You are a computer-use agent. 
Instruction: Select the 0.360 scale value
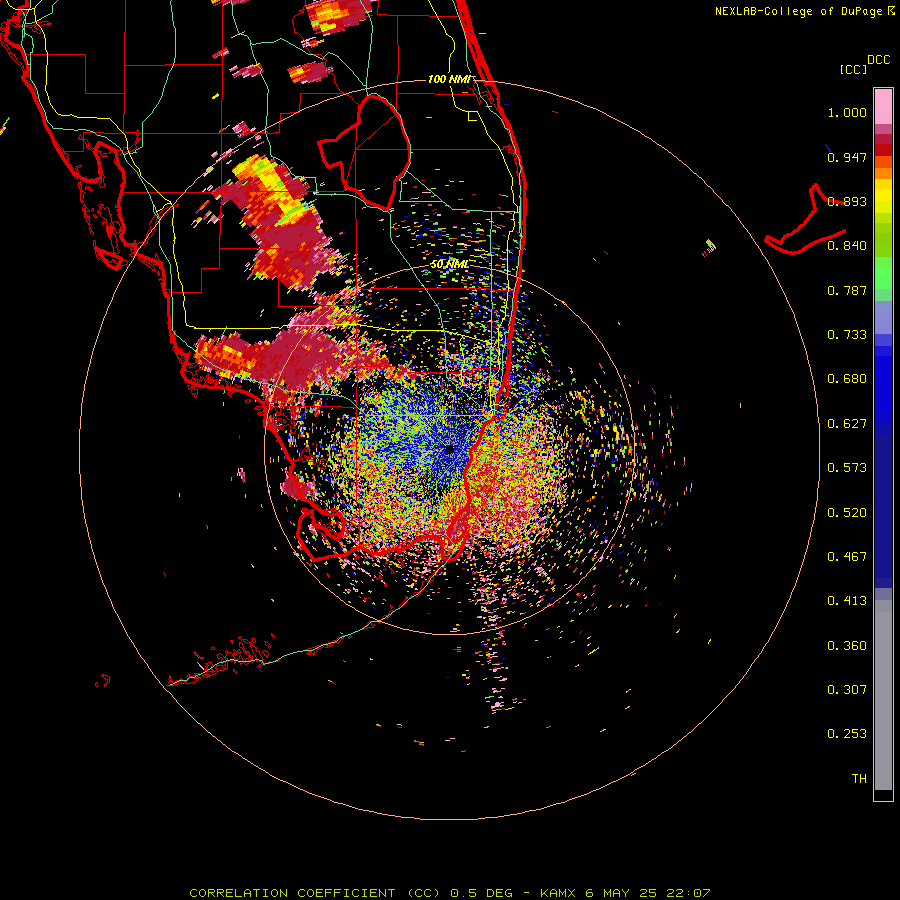[x=847, y=646]
